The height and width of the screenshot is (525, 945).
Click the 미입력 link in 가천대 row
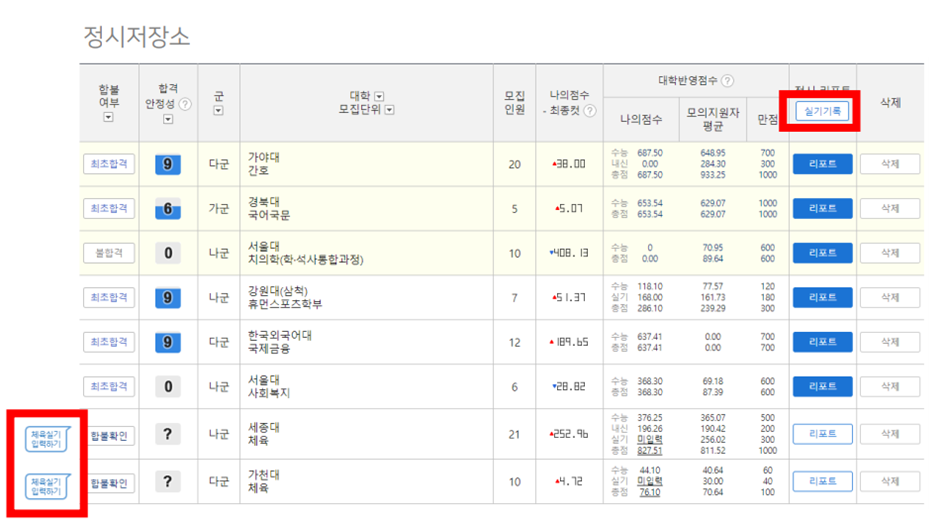650,481
